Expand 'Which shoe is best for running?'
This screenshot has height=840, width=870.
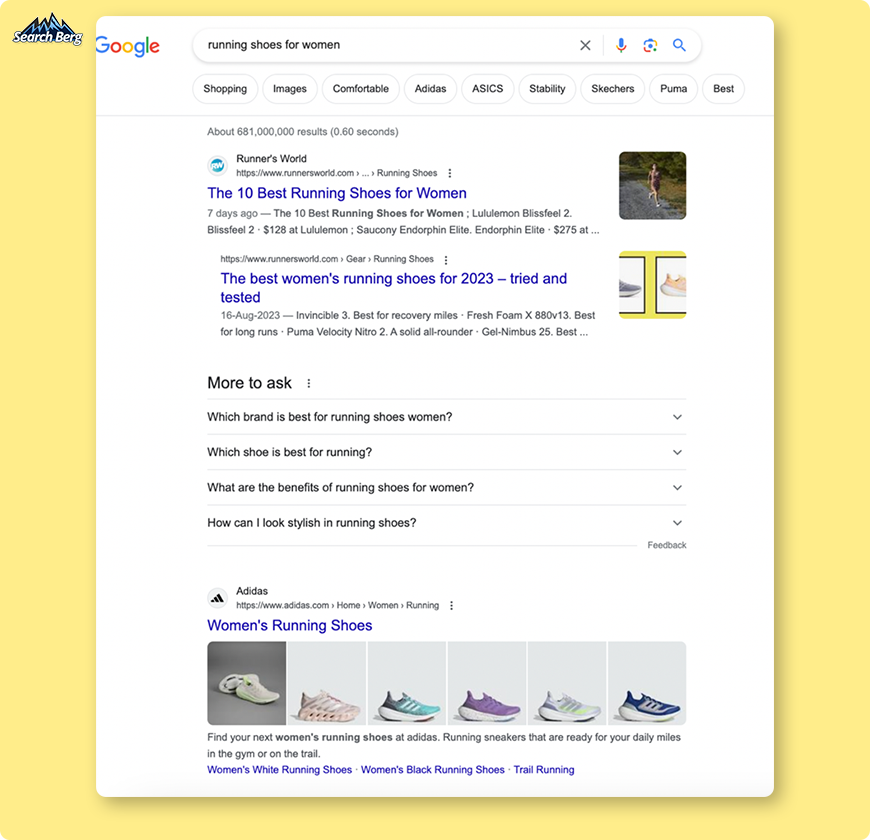(446, 452)
